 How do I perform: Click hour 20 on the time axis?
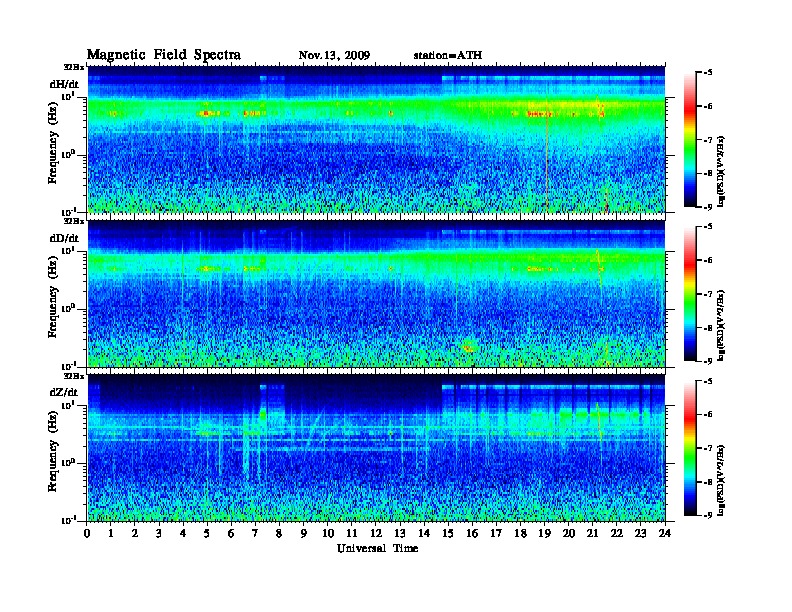point(569,534)
